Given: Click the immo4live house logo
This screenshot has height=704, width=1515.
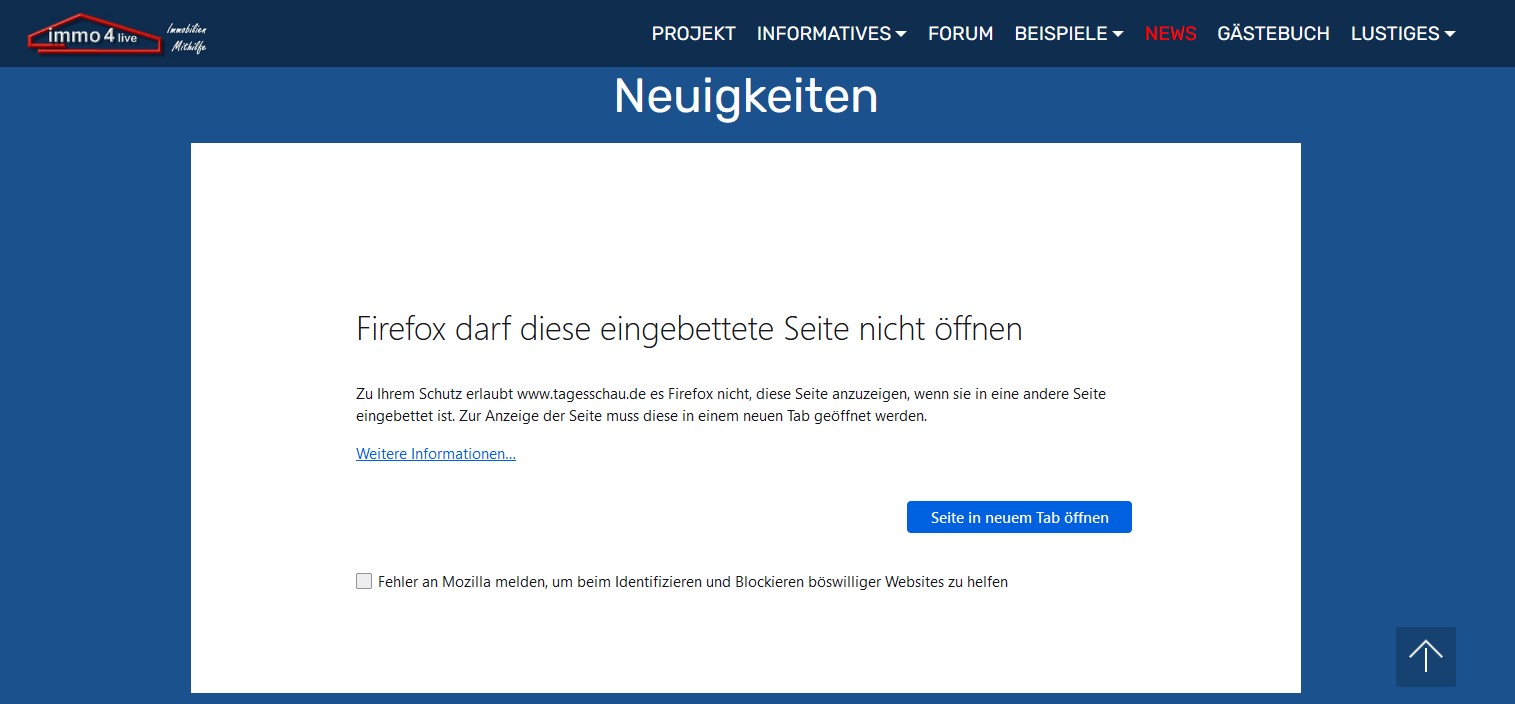Looking at the screenshot, I should (x=94, y=34).
